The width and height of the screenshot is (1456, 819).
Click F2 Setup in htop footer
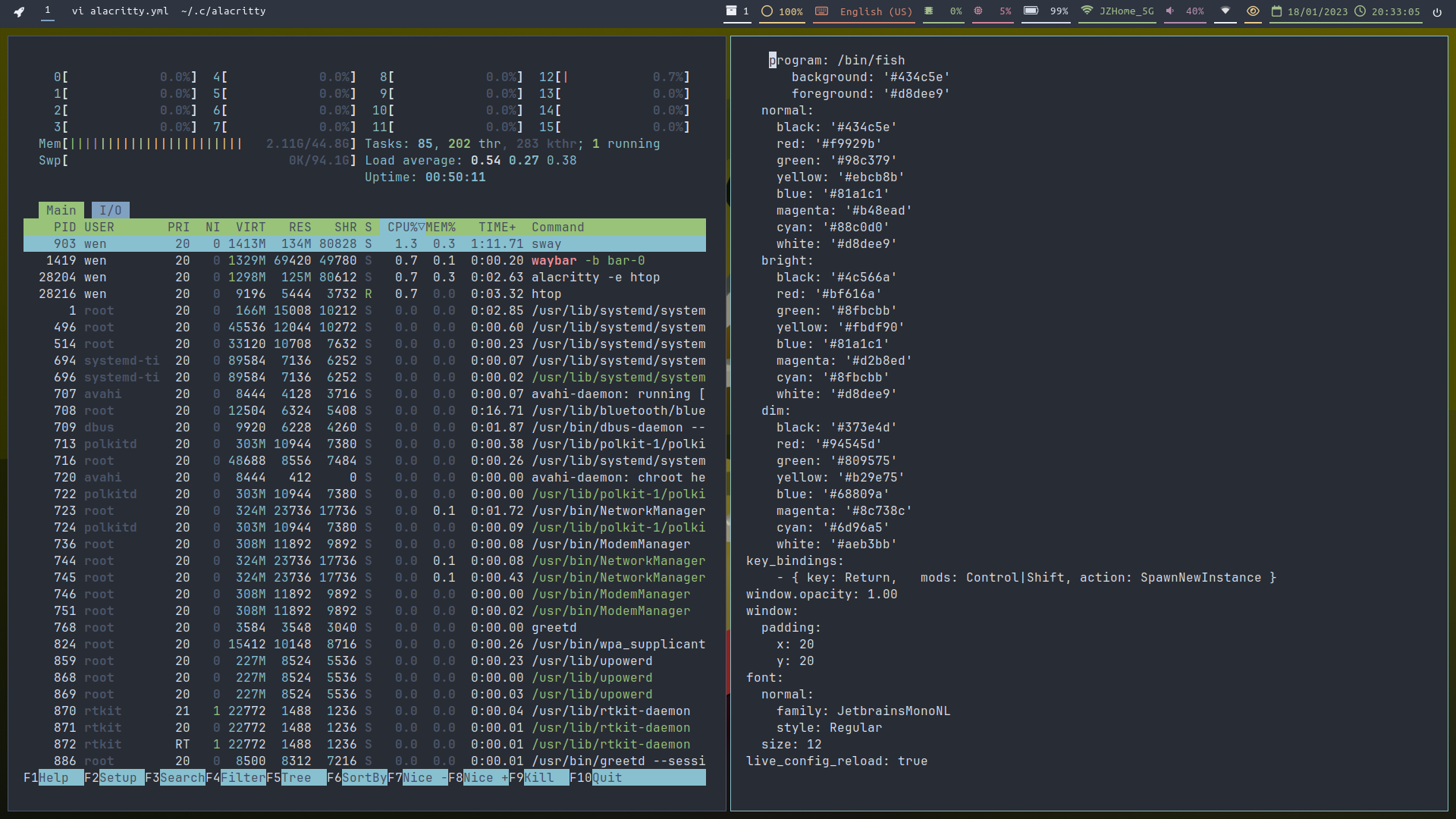[115, 777]
